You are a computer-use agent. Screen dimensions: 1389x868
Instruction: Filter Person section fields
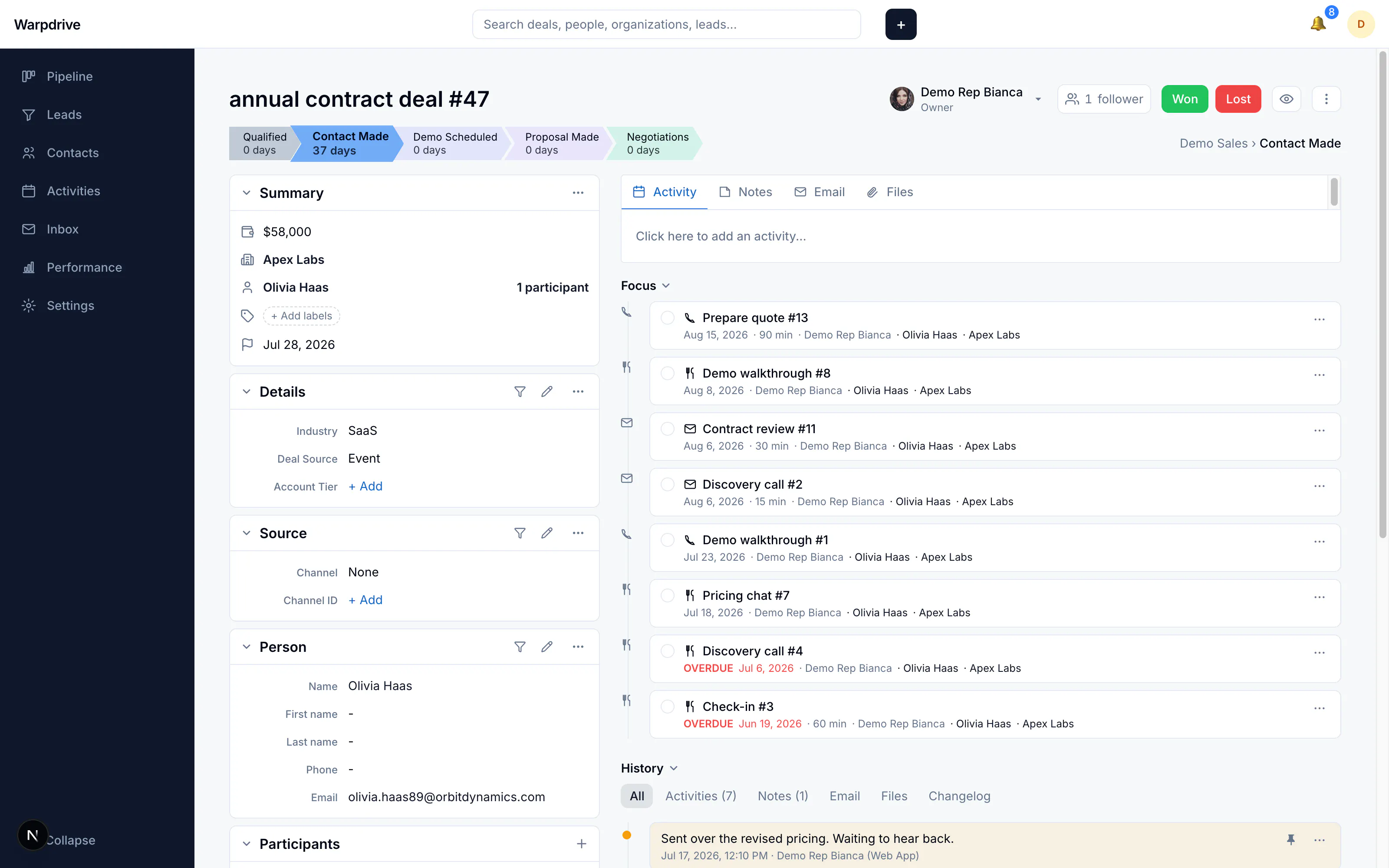coord(520,647)
